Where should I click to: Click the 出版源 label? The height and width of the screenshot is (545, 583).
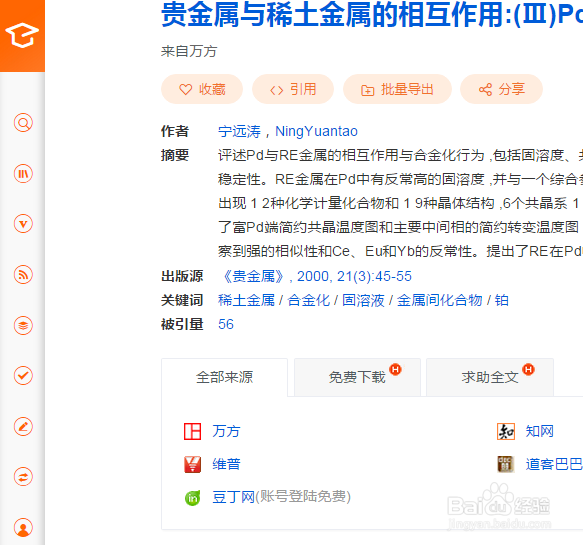tap(182, 276)
